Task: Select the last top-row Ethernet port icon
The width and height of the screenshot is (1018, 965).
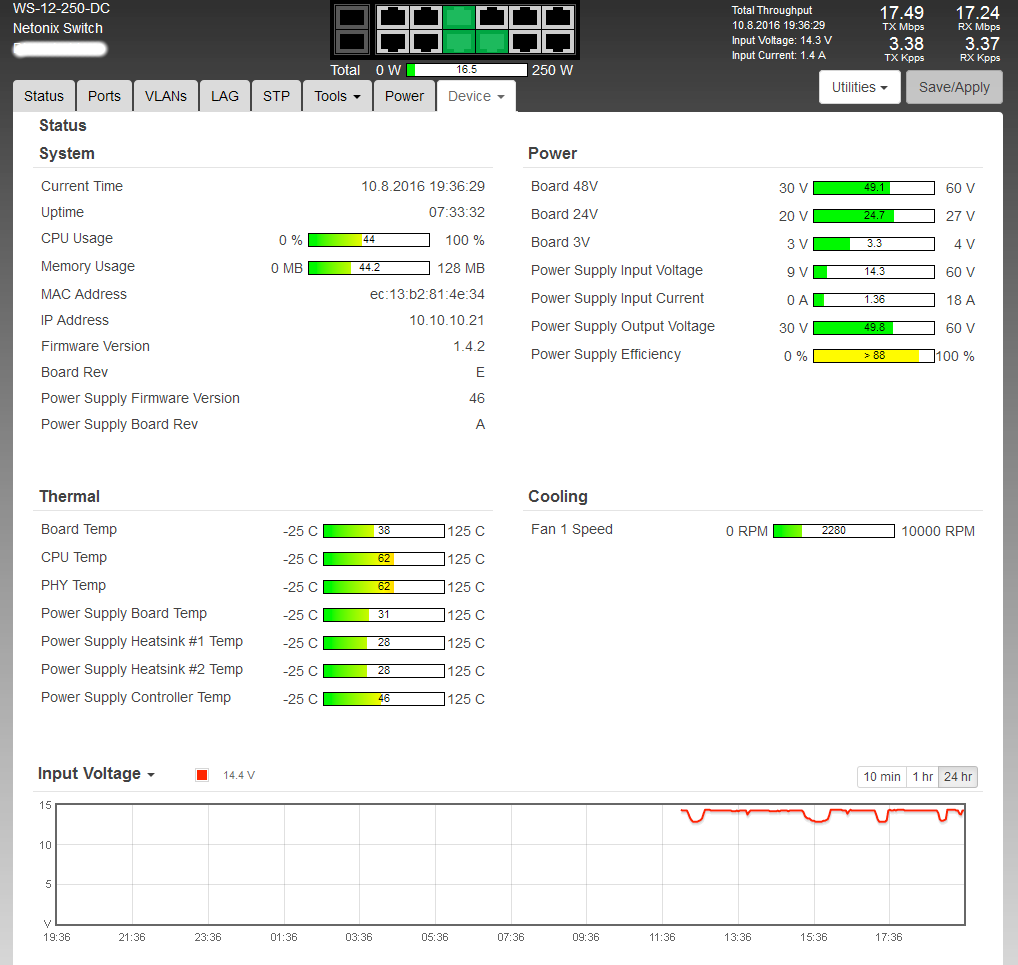Action: (557, 17)
